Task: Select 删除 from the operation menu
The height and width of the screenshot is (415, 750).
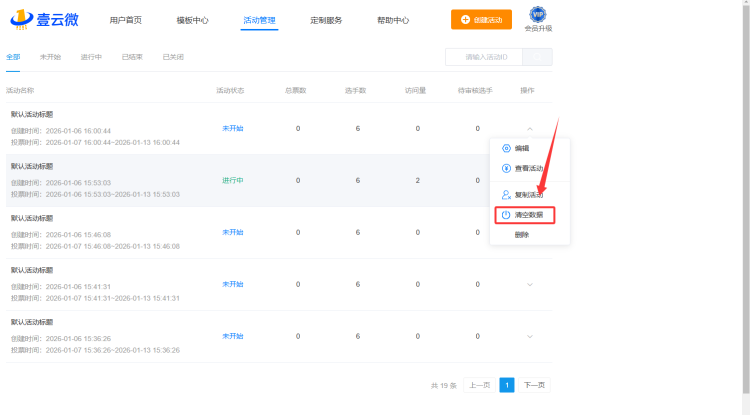Action: [x=522, y=235]
